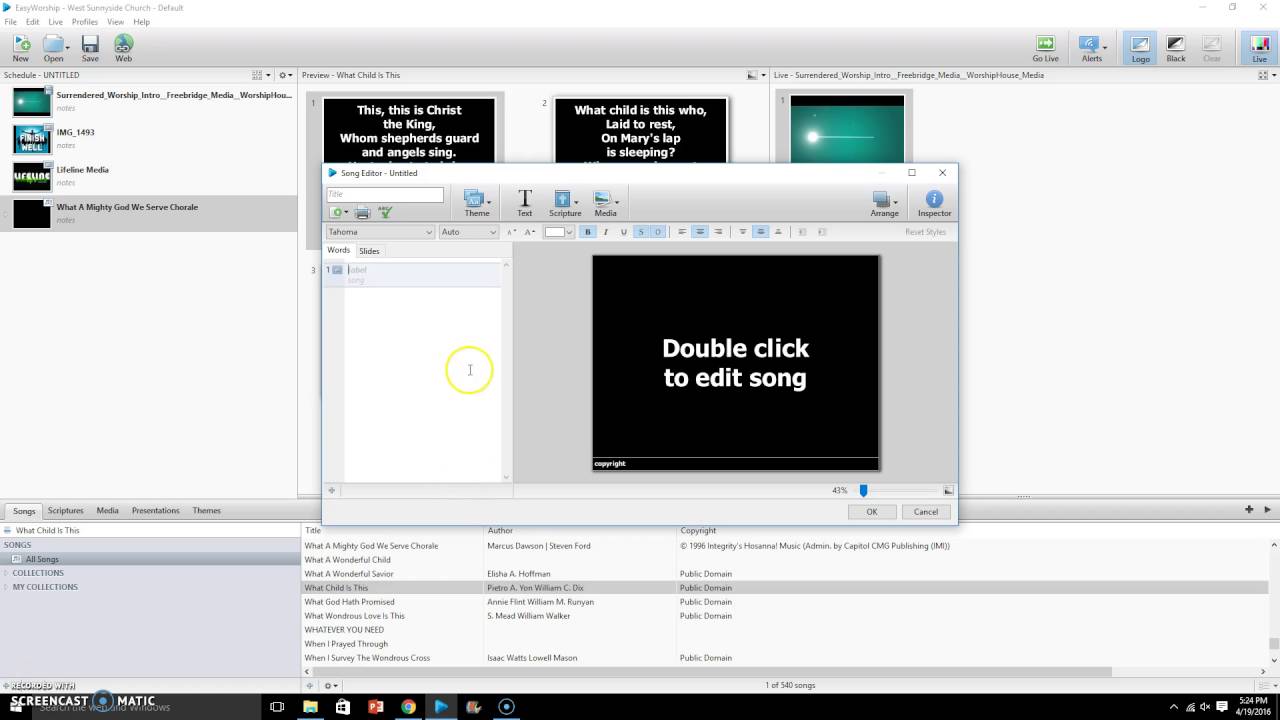Viewport: 1280px width, 720px height.
Task: Open the Profiles menu
Action: click(x=85, y=22)
